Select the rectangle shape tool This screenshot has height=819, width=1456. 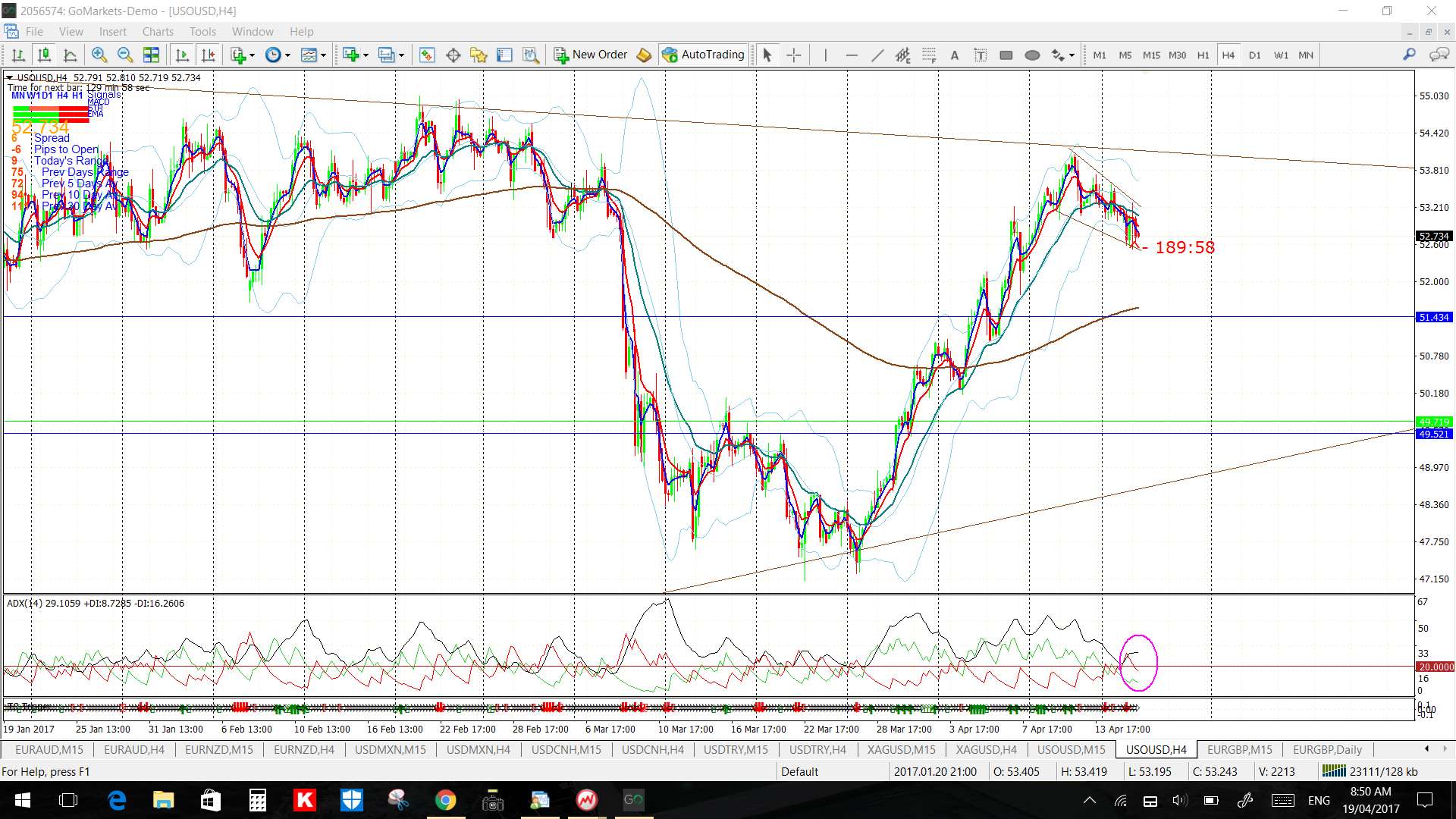click(1006, 55)
